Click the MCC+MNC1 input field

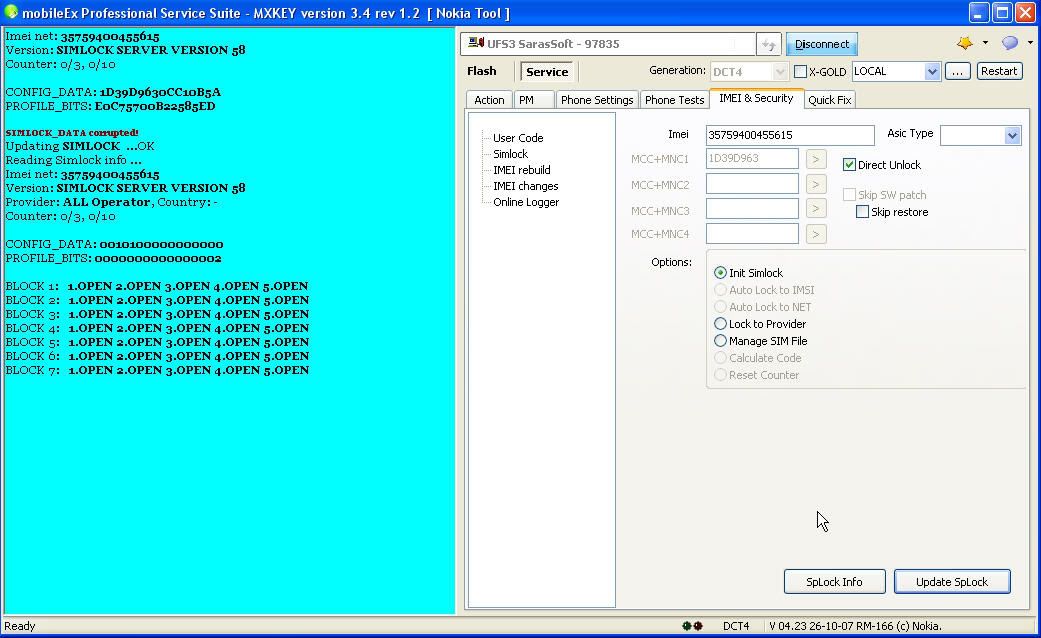752,159
